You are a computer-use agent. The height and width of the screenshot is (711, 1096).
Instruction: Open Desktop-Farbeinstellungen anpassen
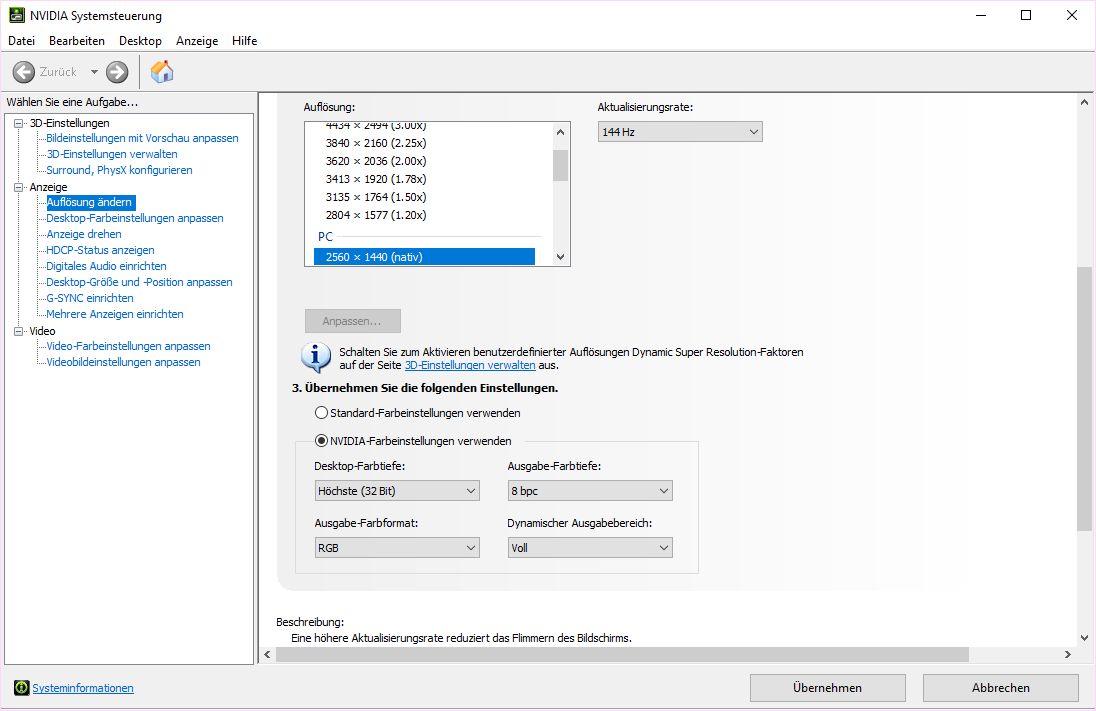(x=135, y=218)
